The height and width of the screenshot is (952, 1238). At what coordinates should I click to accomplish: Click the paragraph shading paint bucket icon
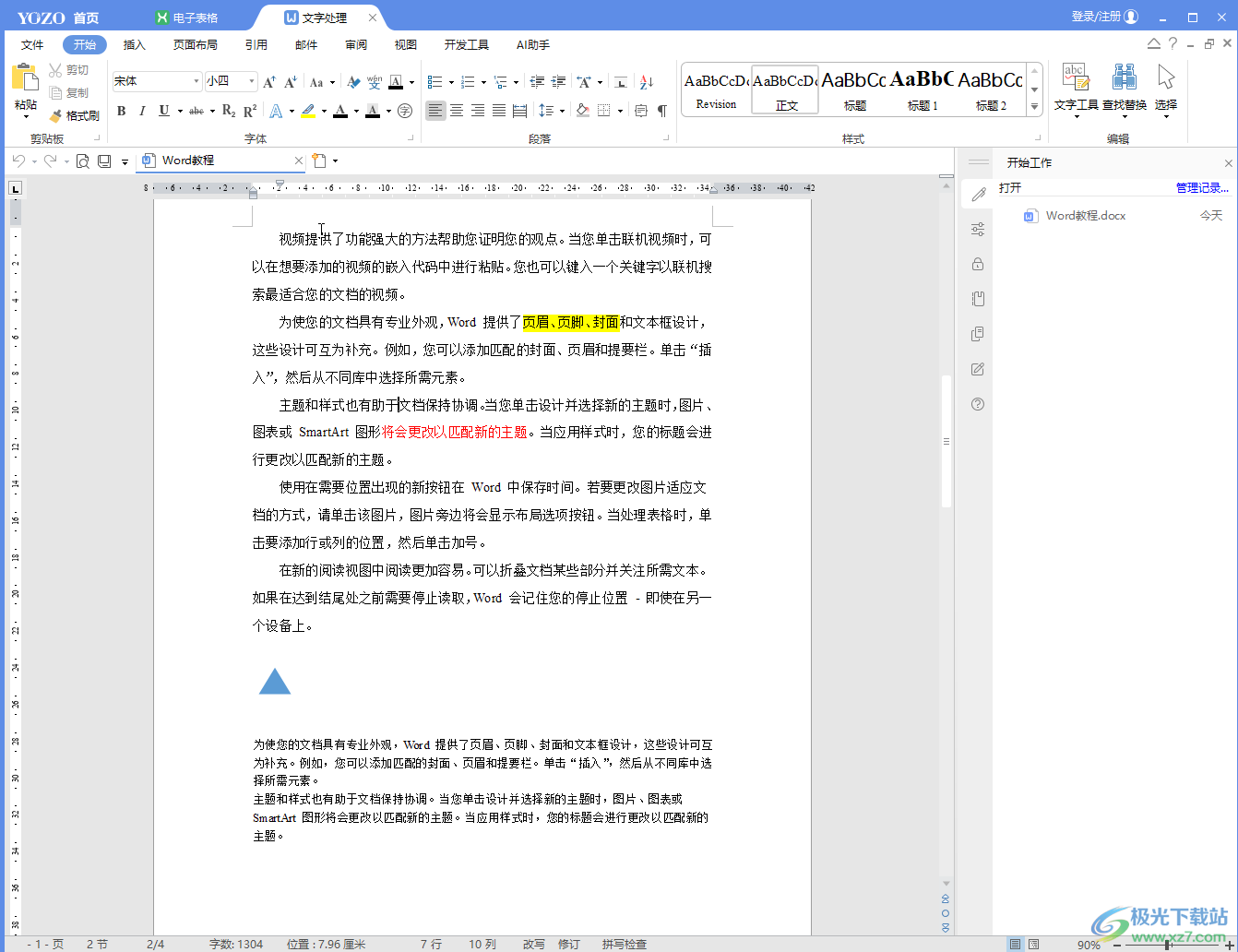[x=583, y=111]
